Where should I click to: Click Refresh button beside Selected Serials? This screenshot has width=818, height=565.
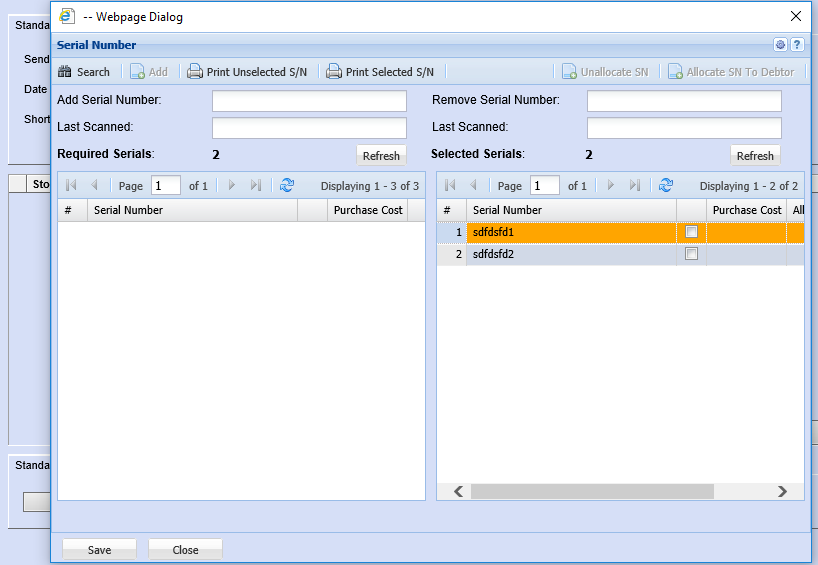point(755,156)
